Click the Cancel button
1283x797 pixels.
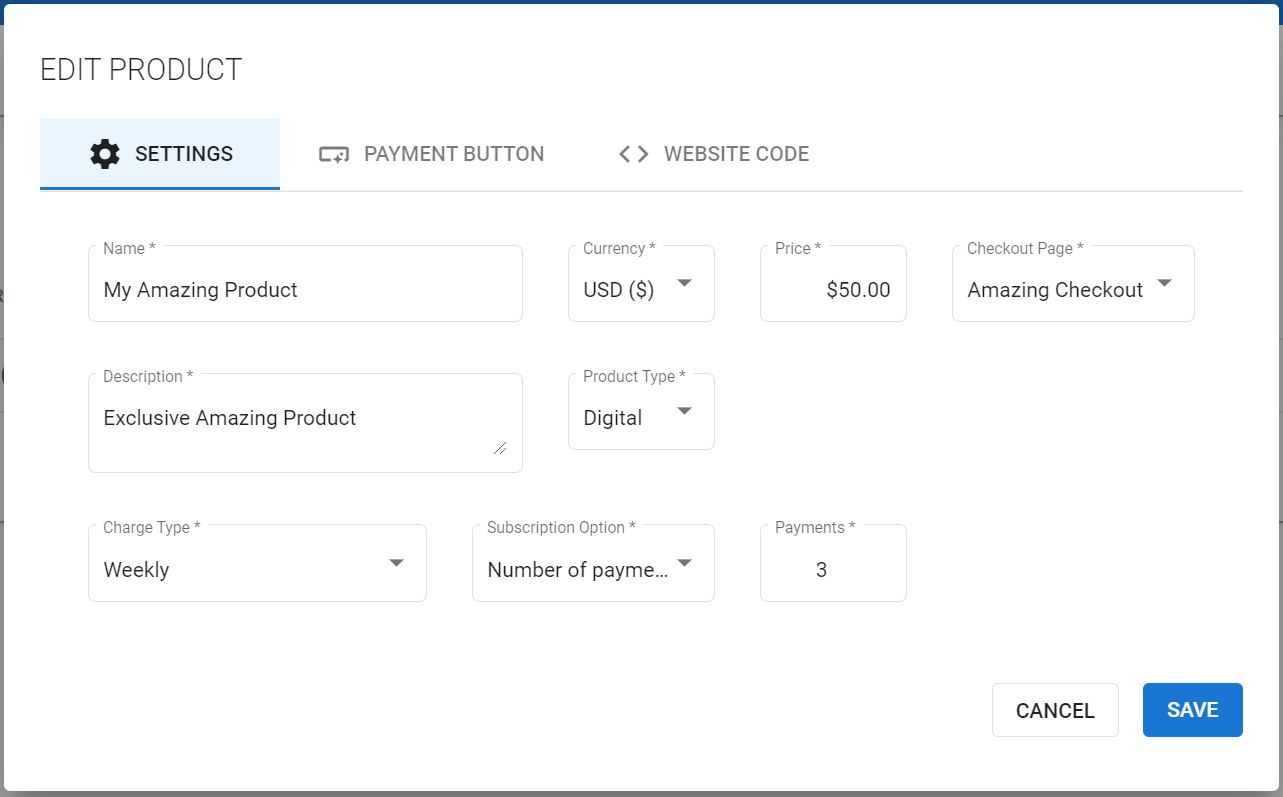coord(1055,710)
